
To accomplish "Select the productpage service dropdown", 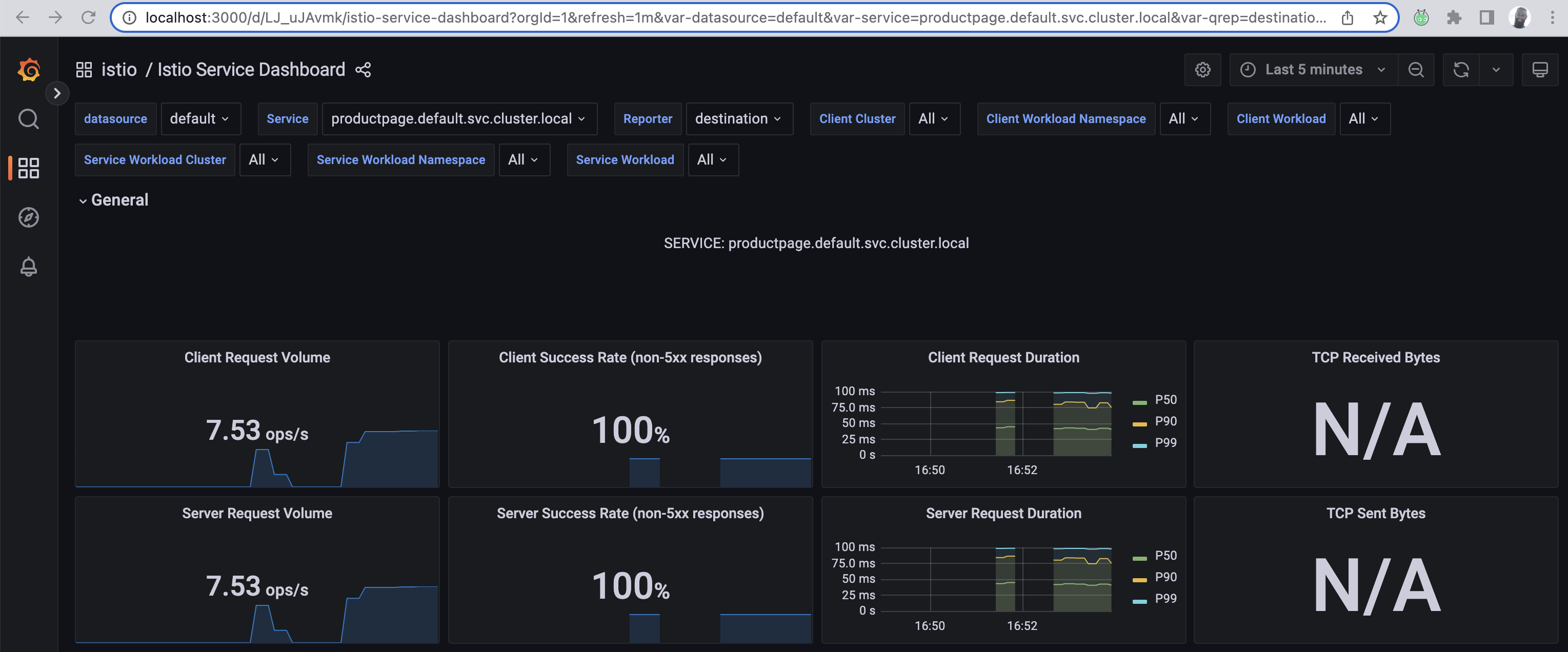I will [456, 118].
